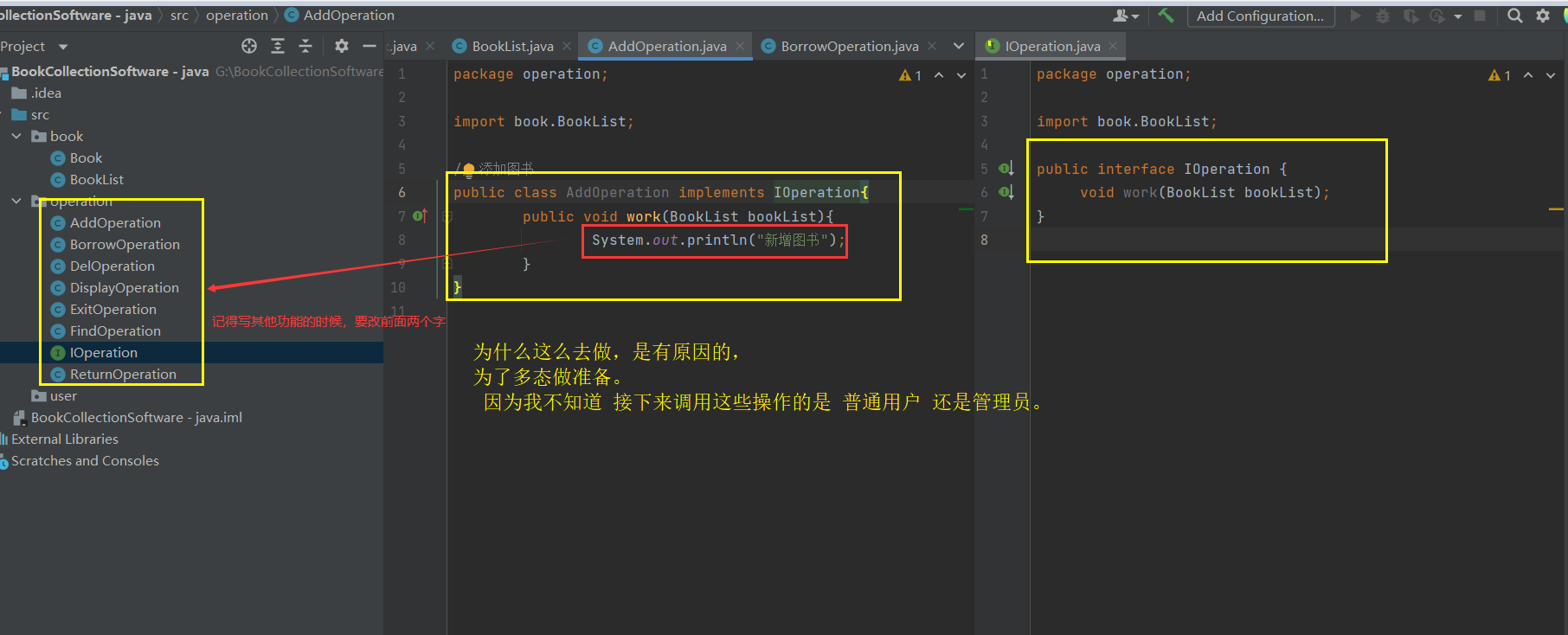Image resolution: width=1568 pixels, height=635 pixels.
Task: Select BorrowOperation in project tree
Action: (115, 244)
